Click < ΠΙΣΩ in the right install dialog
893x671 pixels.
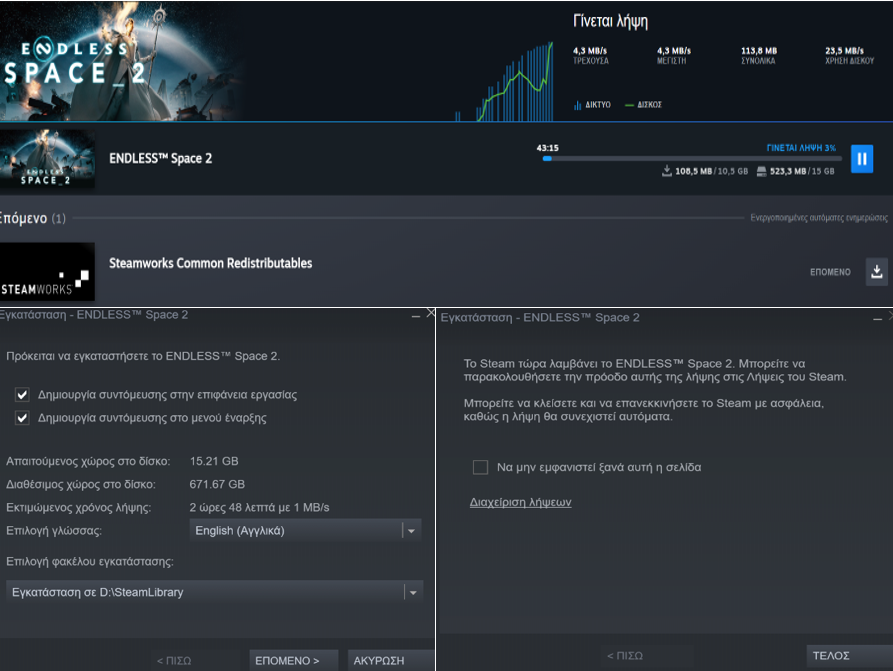coord(625,656)
